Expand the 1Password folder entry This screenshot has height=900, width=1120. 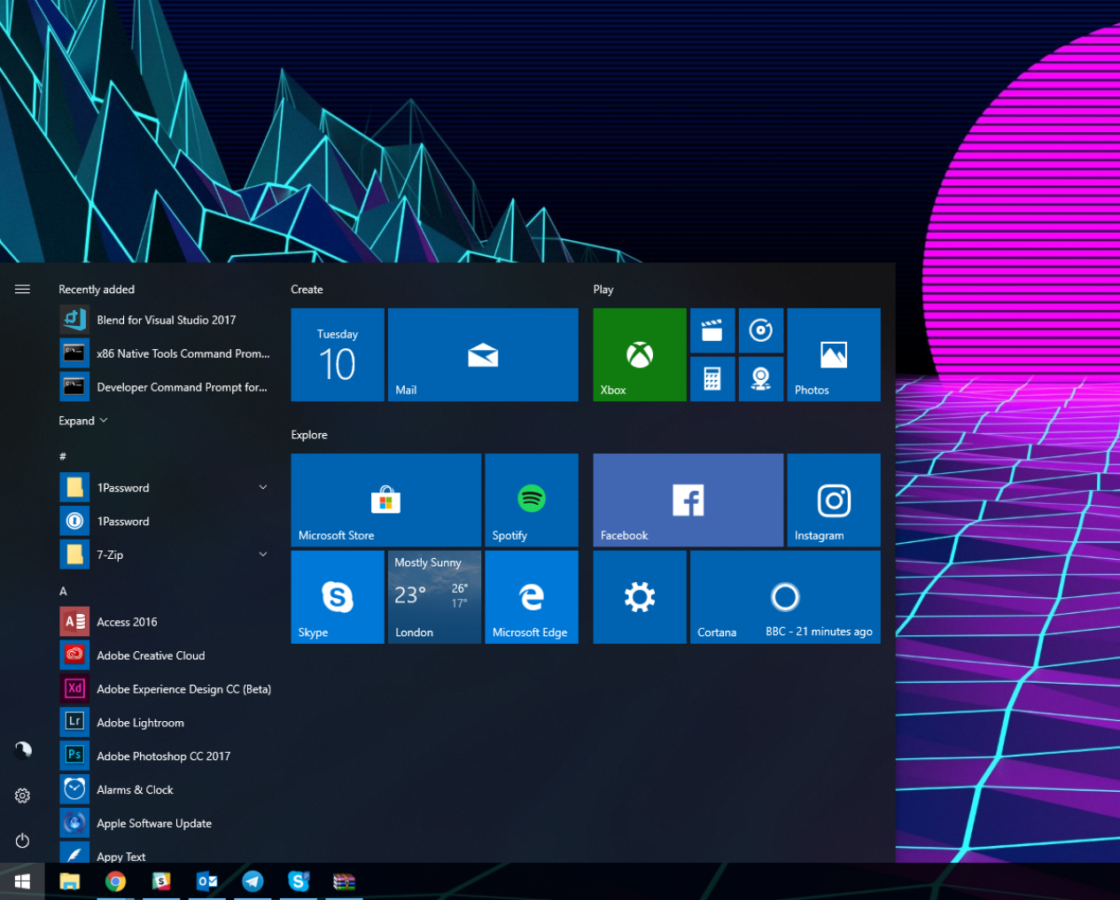[x=262, y=487]
